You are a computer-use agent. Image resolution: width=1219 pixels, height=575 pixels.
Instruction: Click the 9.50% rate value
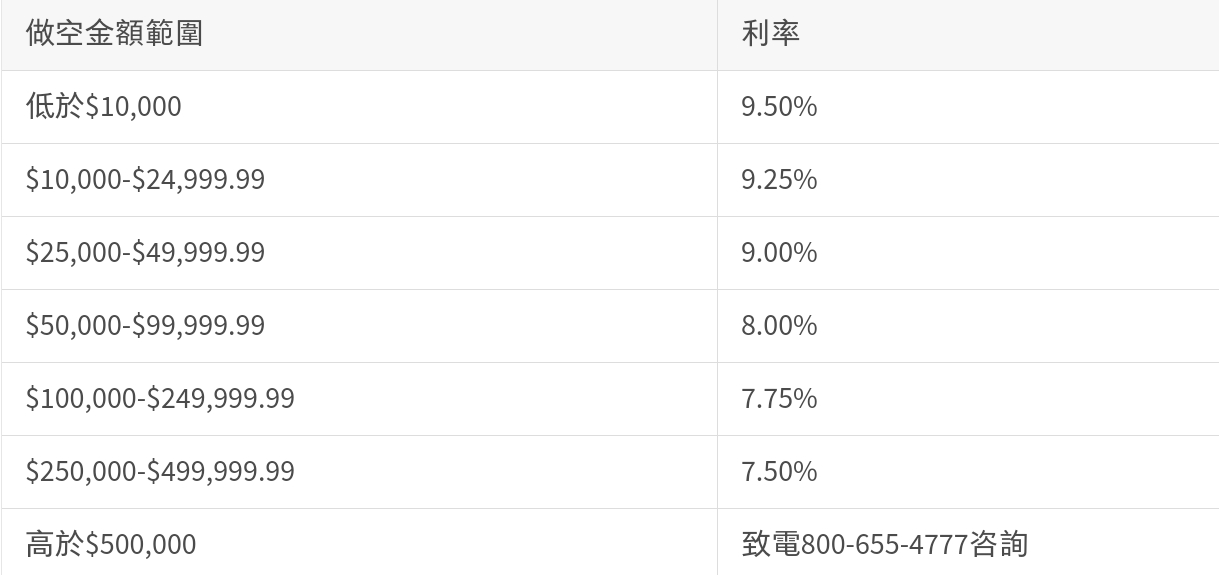[x=779, y=106]
